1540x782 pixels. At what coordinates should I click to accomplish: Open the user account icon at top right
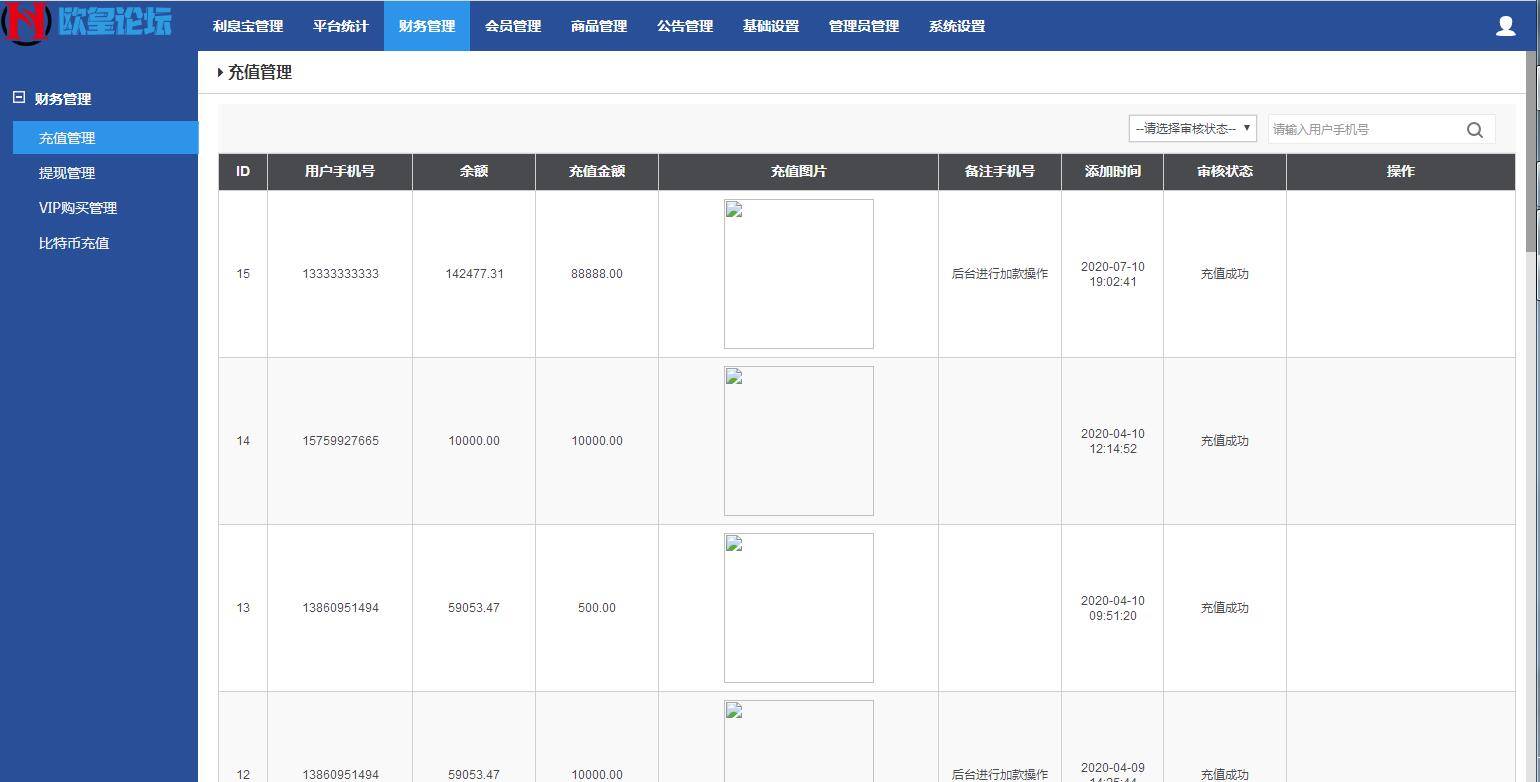1505,26
